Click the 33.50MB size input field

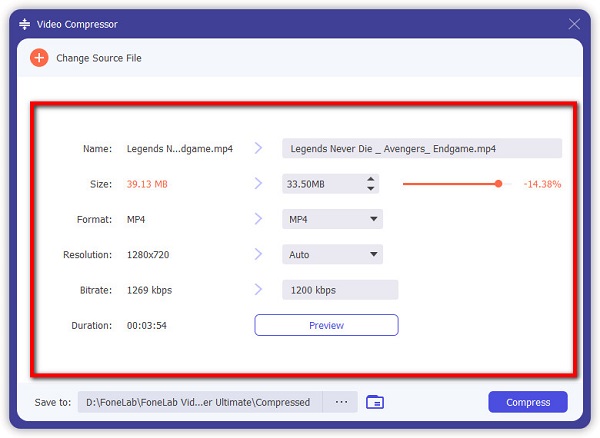click(331, 184)
